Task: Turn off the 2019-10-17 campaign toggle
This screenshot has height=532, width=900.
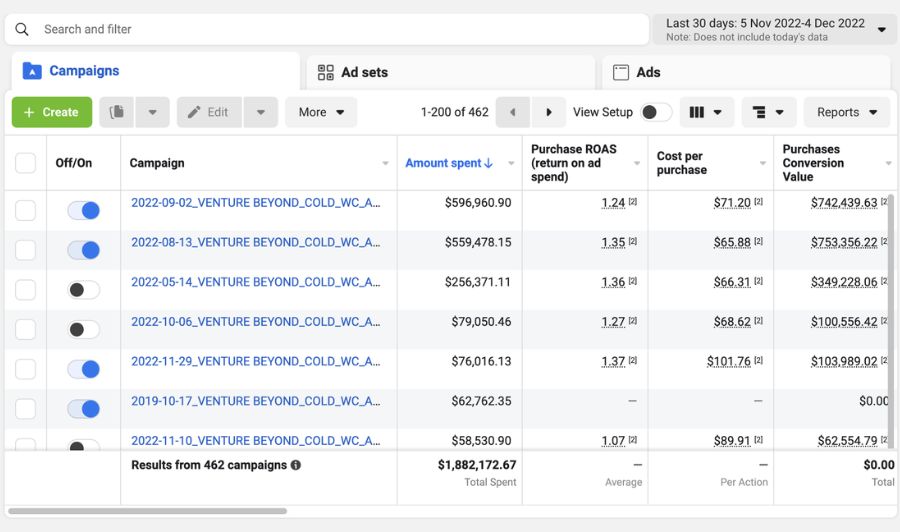Action: pos(84,408)
